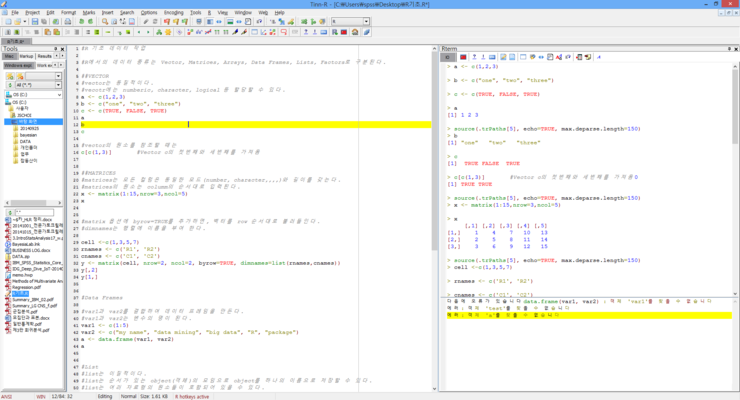Open the Encoding menu
Image resolution: width=740 pixels, height=400 pixels.
tap(173, 12)
